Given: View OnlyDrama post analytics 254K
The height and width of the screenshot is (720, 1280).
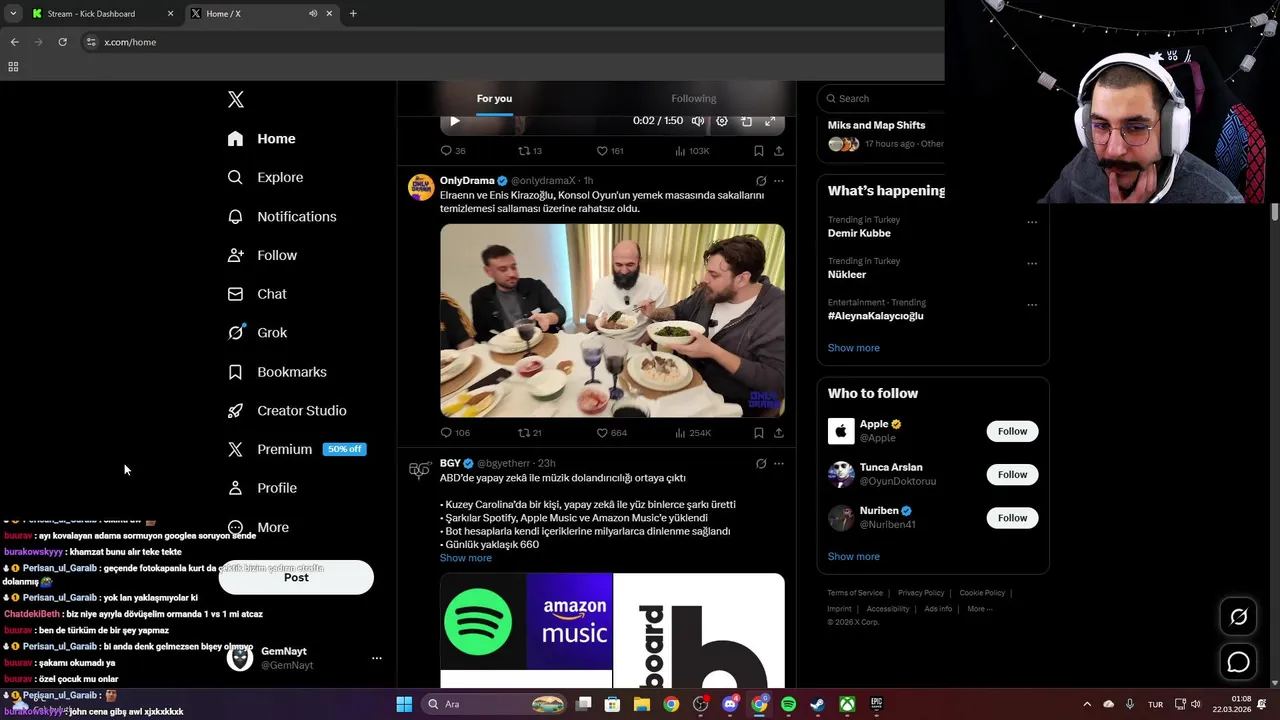Looking at the screenshot, I should (692, 433).
